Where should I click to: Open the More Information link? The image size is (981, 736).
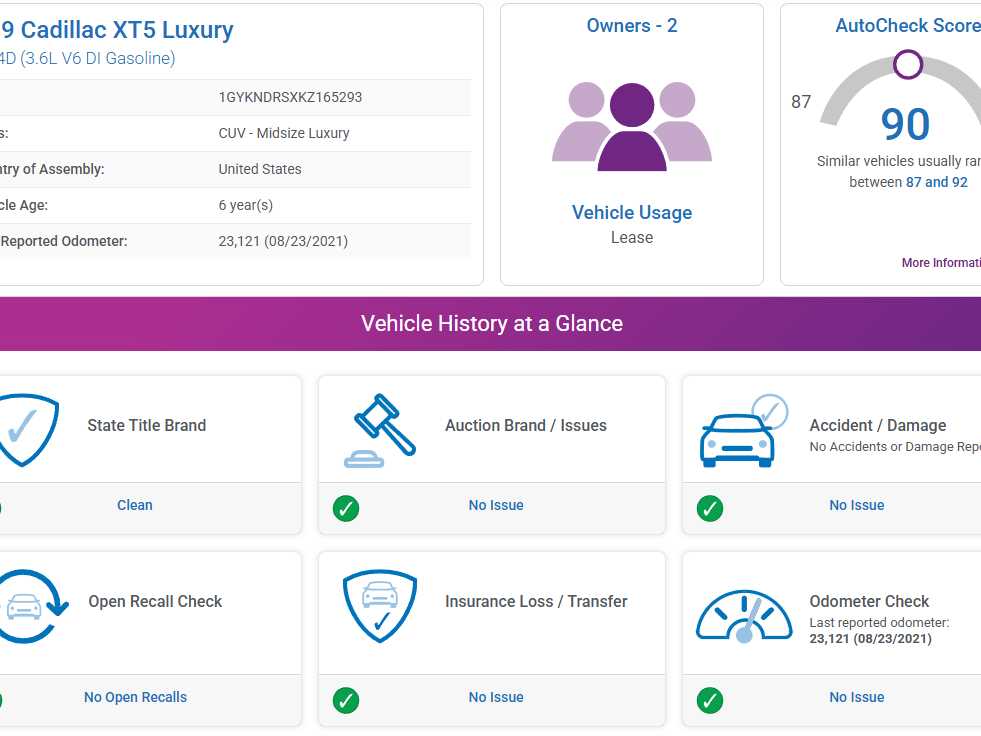point(941,263)
